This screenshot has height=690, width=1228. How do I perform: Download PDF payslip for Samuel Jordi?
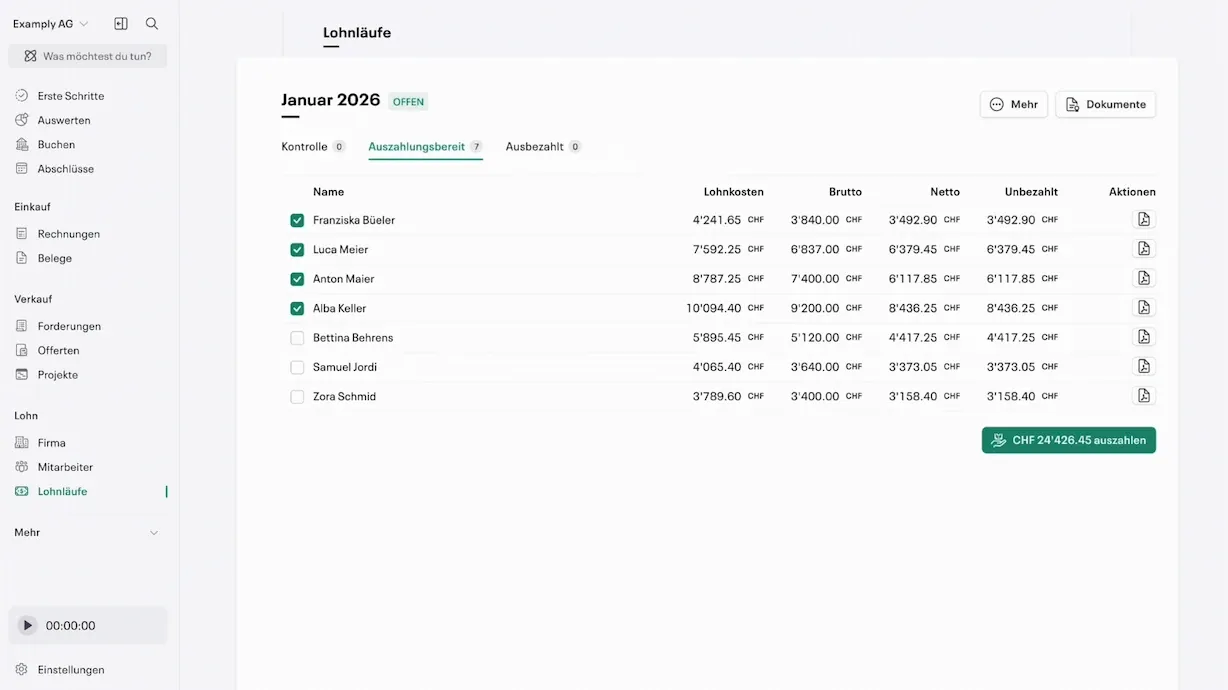point(1144,366)
